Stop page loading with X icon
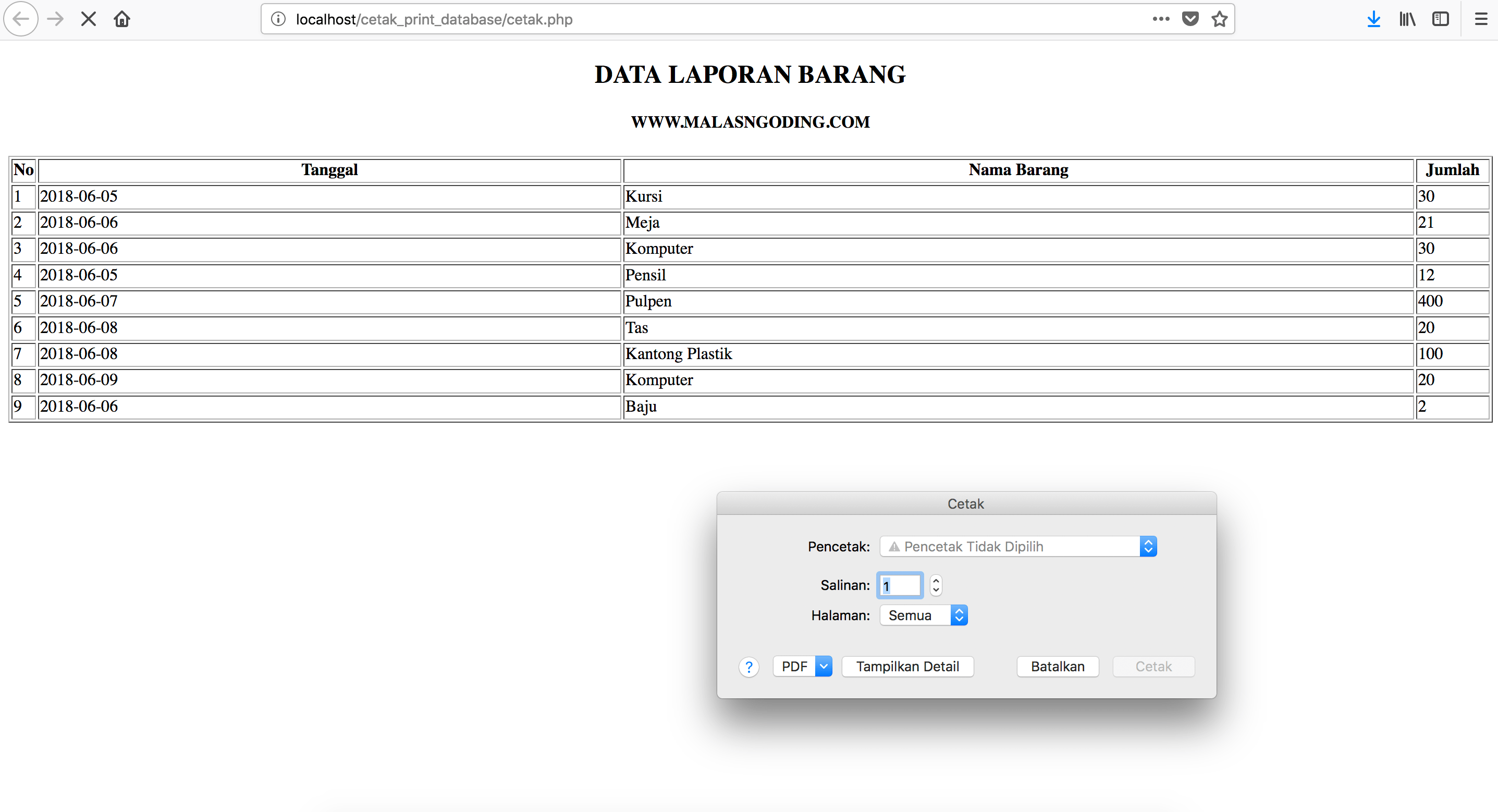Viewport: 1498px width, 812px height. [89, 19]
